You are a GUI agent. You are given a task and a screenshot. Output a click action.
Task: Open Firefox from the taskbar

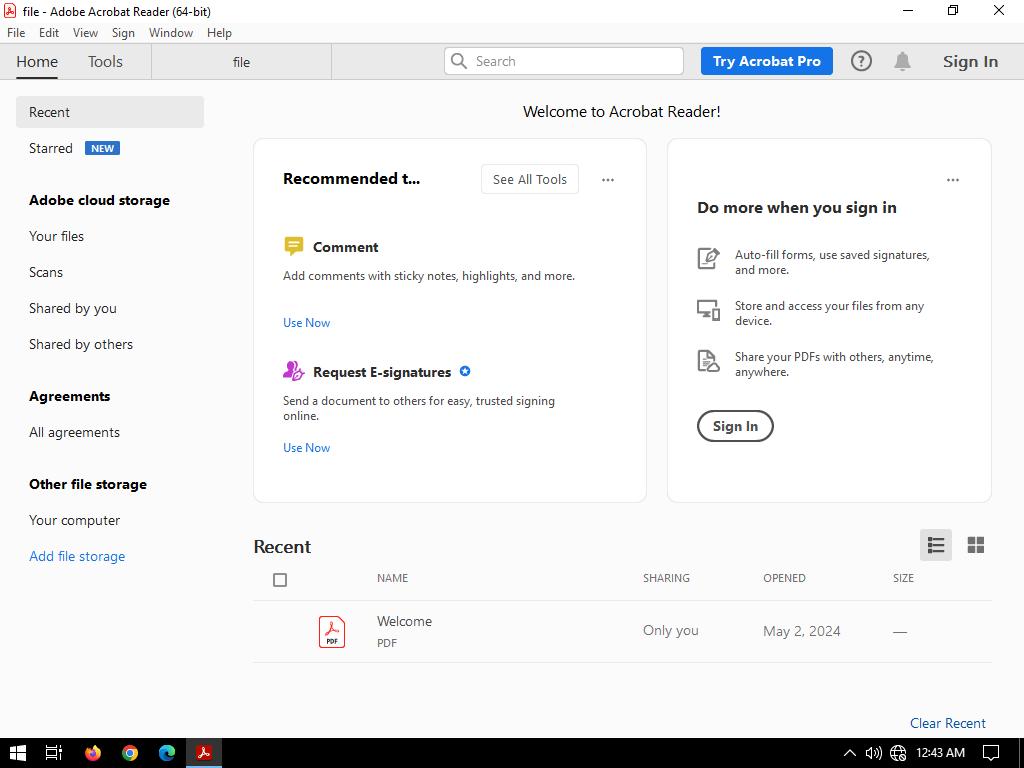(x=93, y=753)
